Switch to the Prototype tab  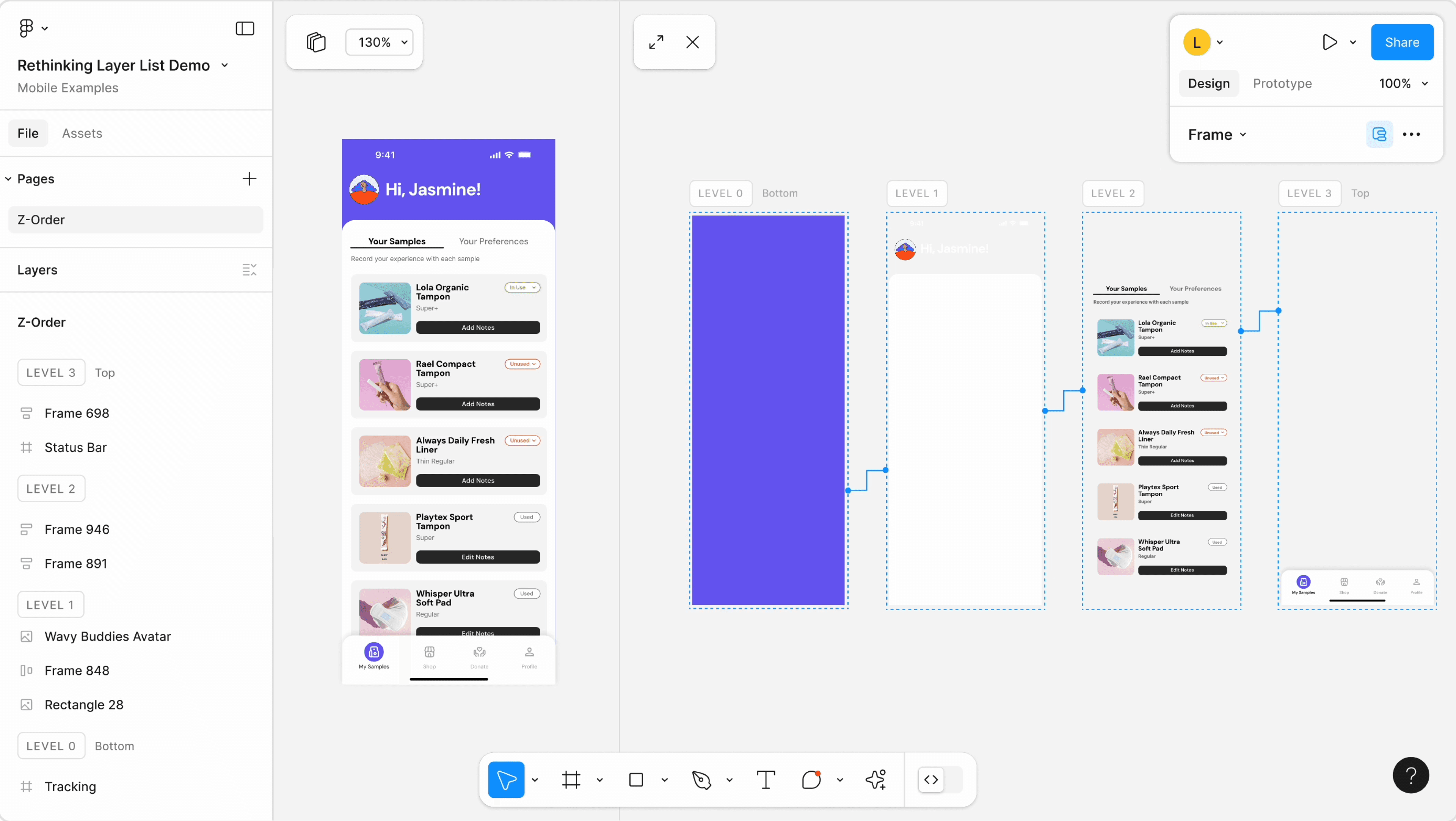click(1282, 84)
